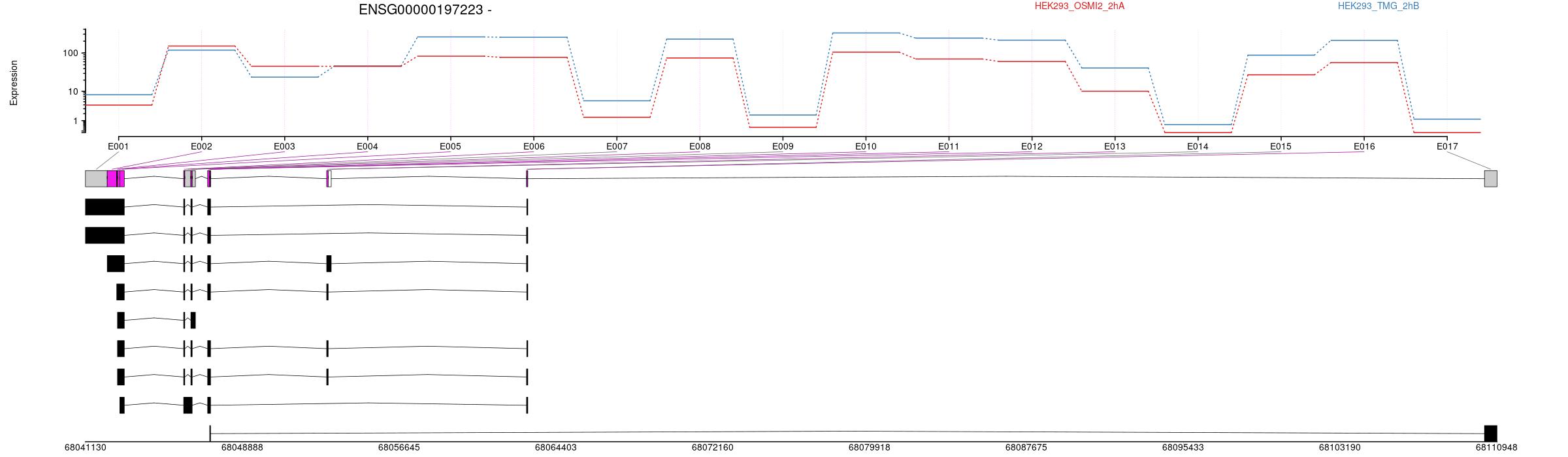1568x457 pixels.
Task: Click the E014 exon label
Action: (x=1198, y=147)
